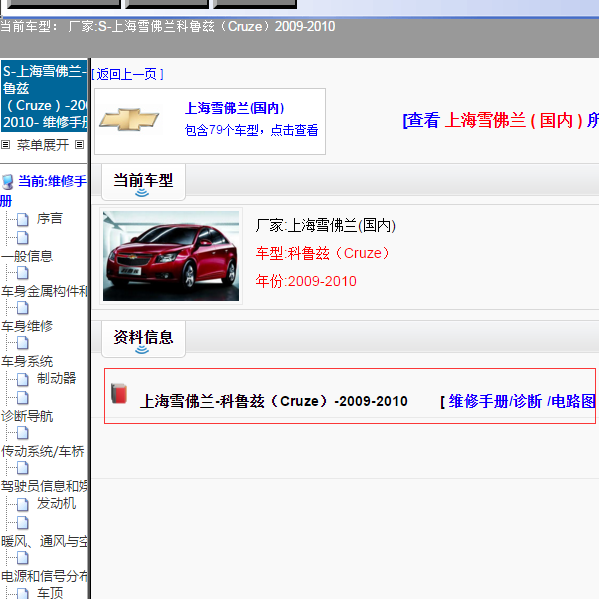Click page icon next to 制动器

(23, 379)
